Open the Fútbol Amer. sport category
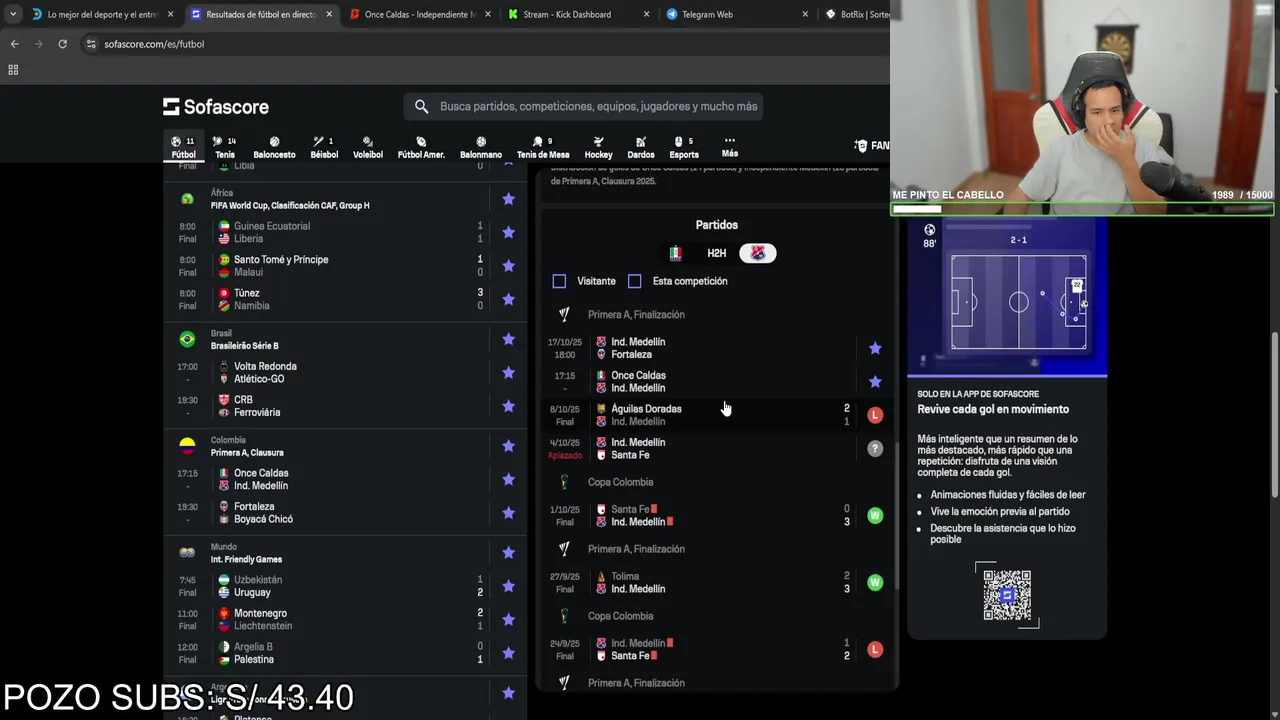 click(421, 147)
